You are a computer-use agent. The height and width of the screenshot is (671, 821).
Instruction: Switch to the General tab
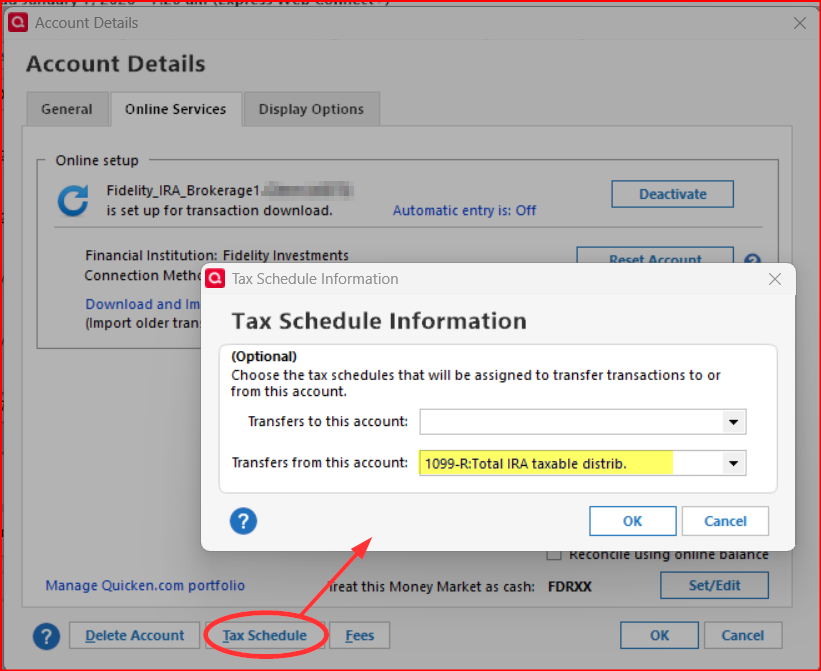(x=67, y=109)
